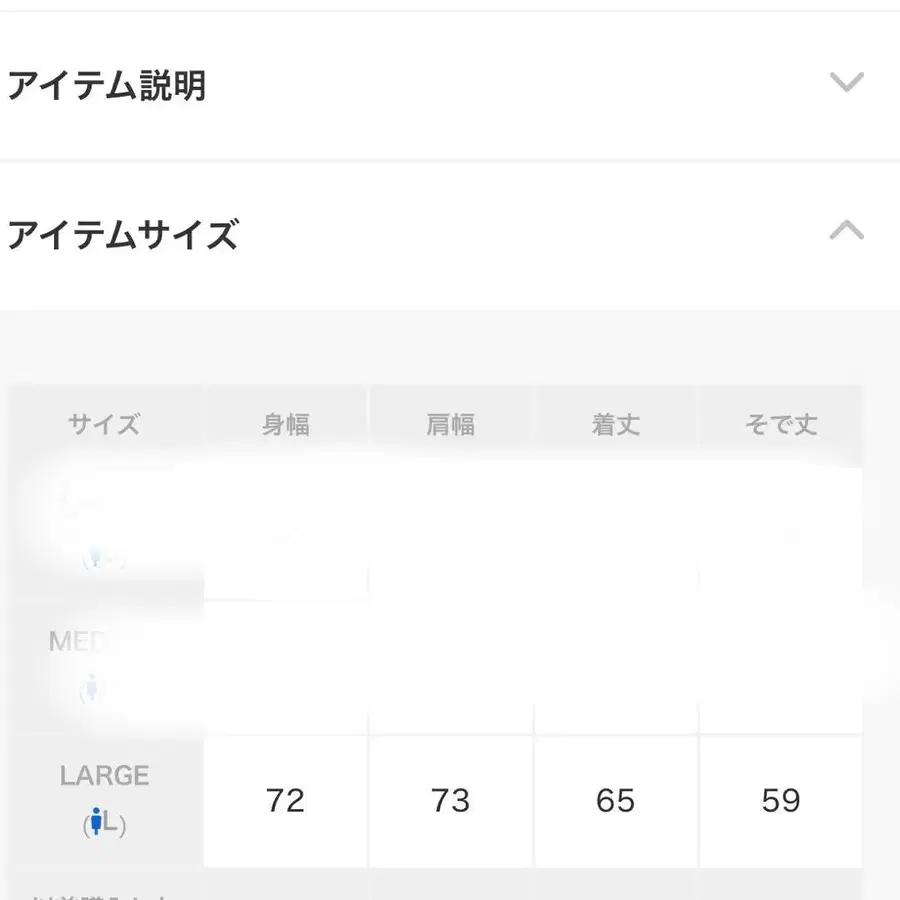Select the LARGE size label
Screen dimensions: 900x900
104,775
